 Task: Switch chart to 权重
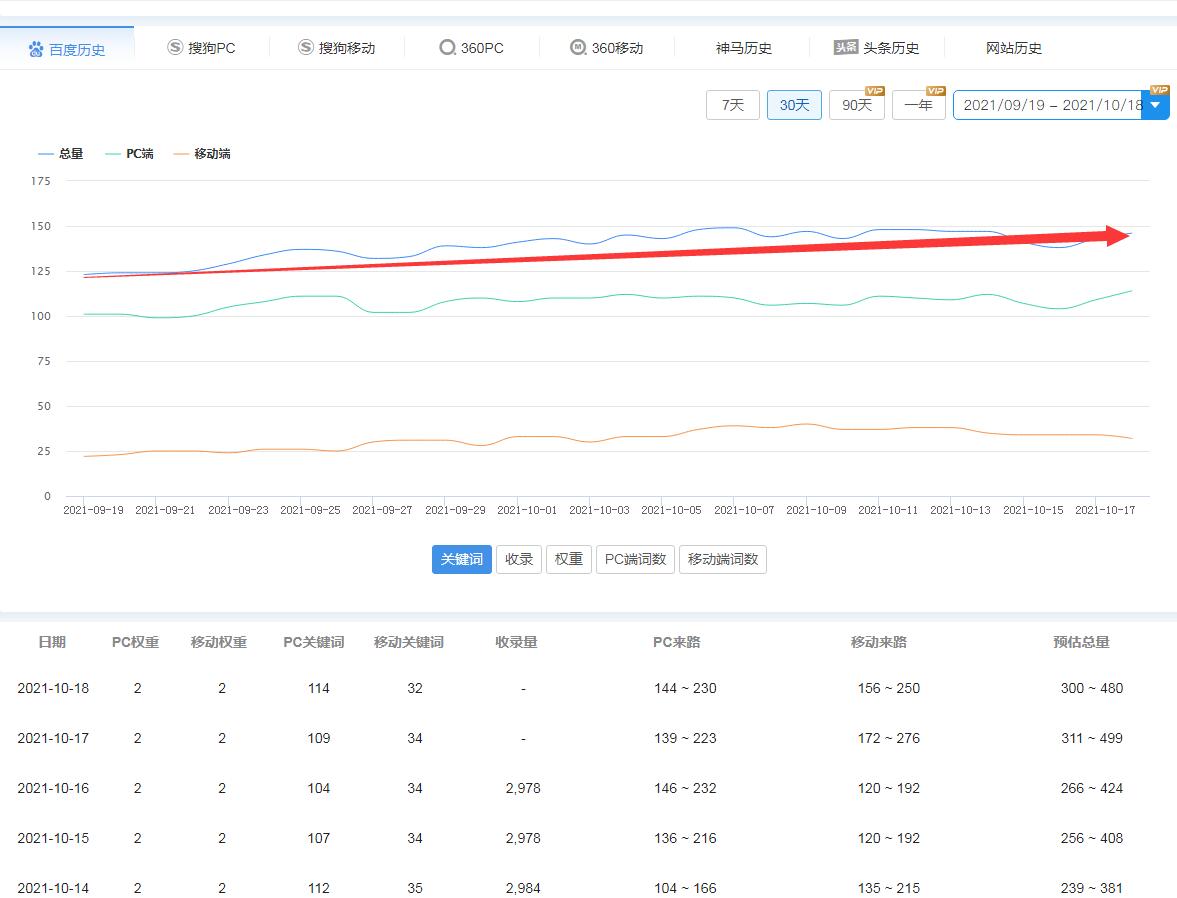click(x=569, y=559)
